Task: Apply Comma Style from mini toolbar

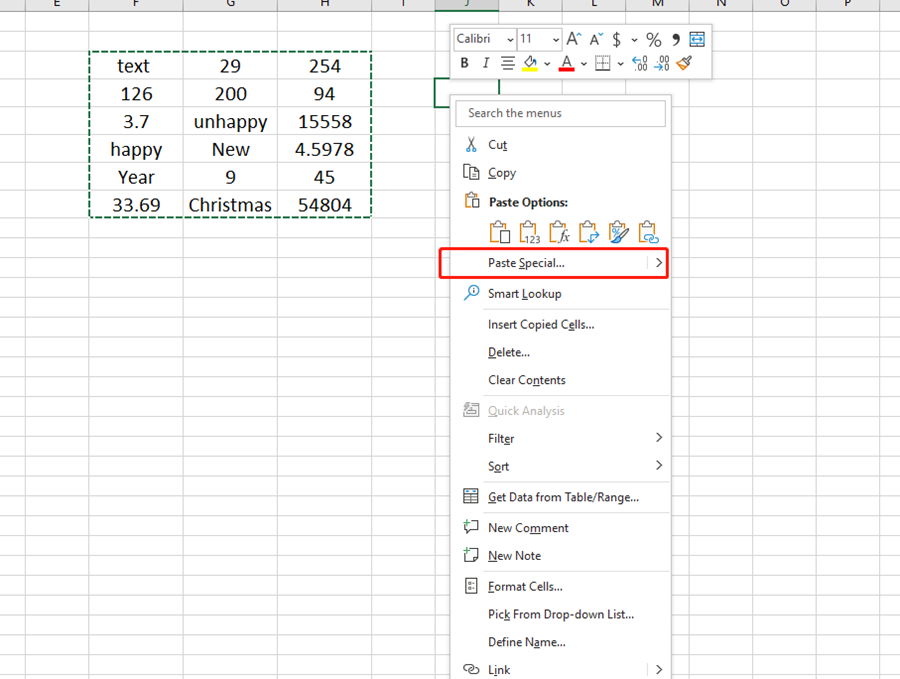Action: tap(676, 39)
